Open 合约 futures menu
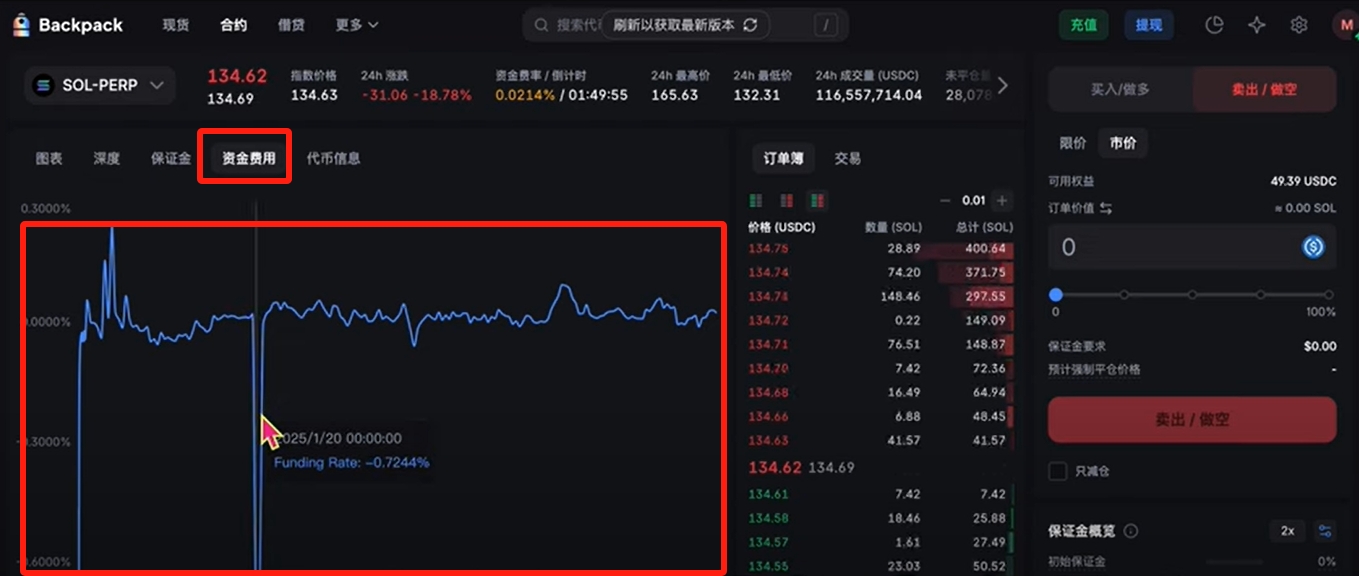The height and width of the screenshot is (576, 1359). pos(234,25)
